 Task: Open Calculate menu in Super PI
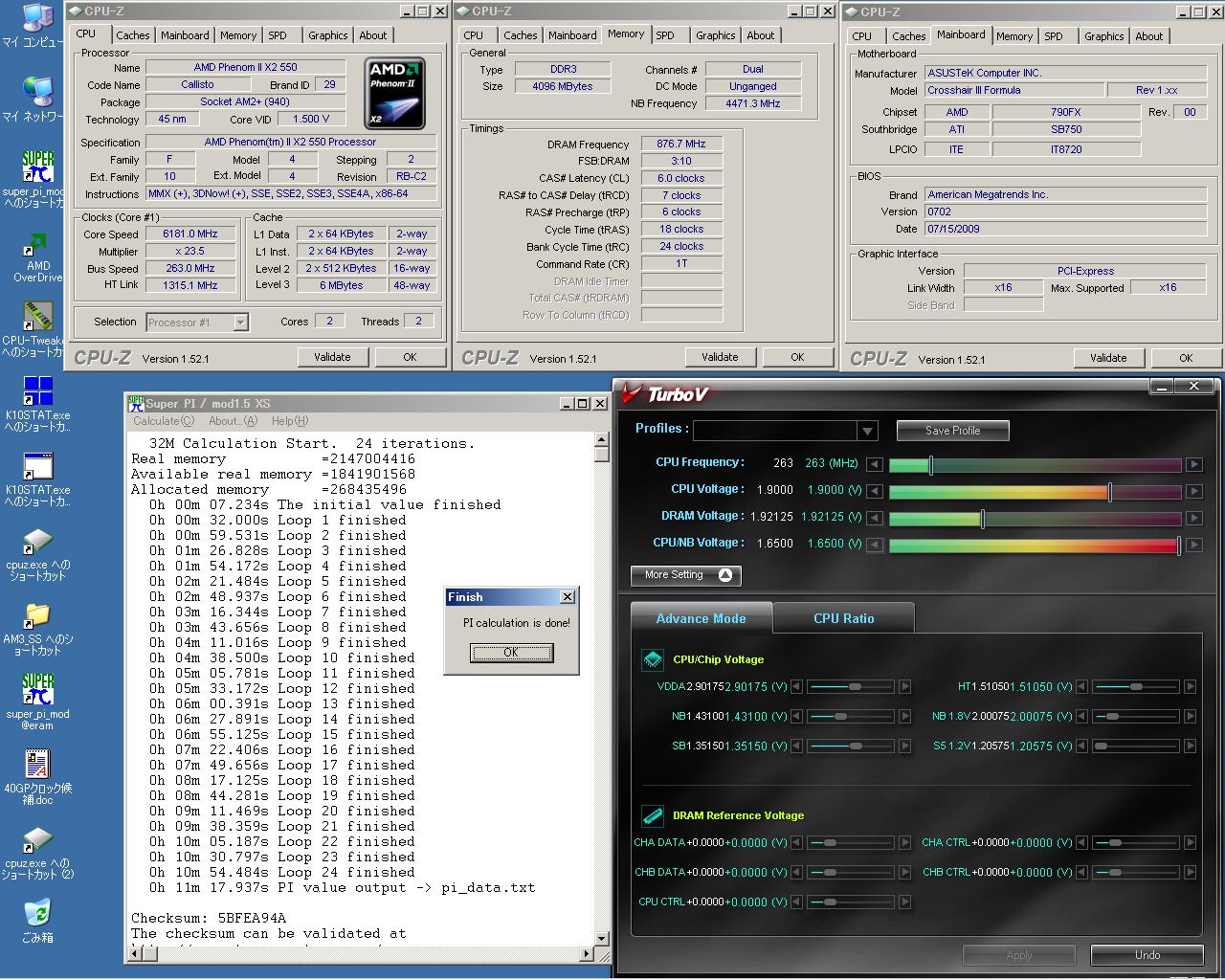click(x=164, y=421)
